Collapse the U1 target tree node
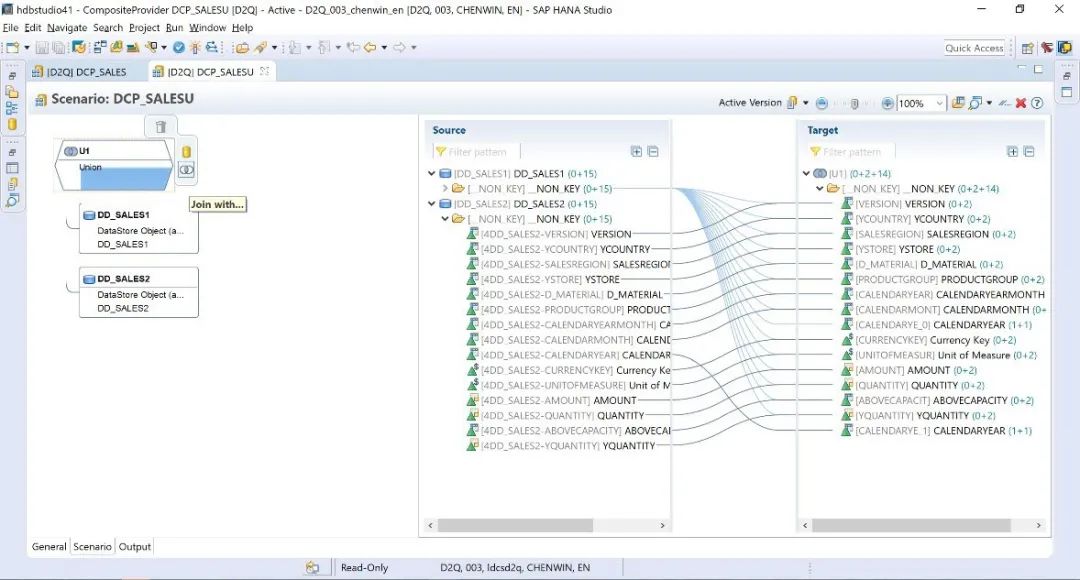Screen dimensions: 1080x580 click(x=806, y=174)
